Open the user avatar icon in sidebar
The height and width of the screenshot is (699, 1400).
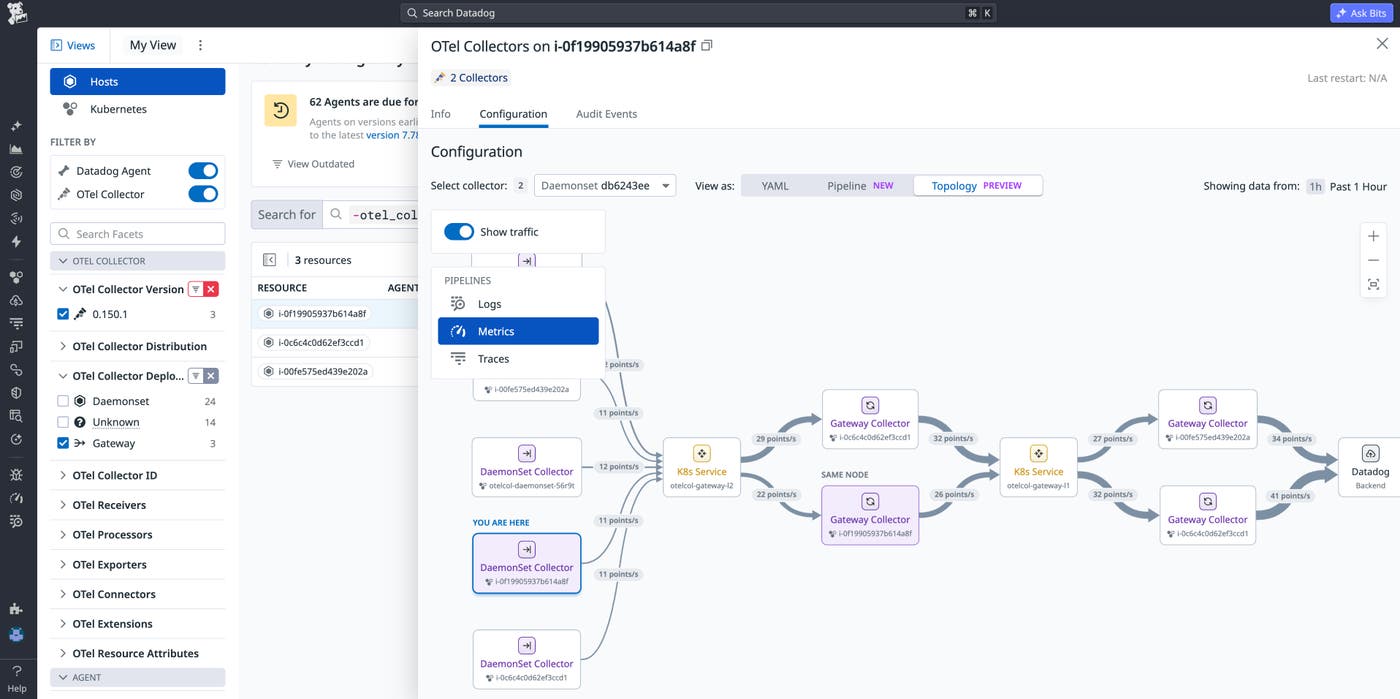[x=16, y=634]
